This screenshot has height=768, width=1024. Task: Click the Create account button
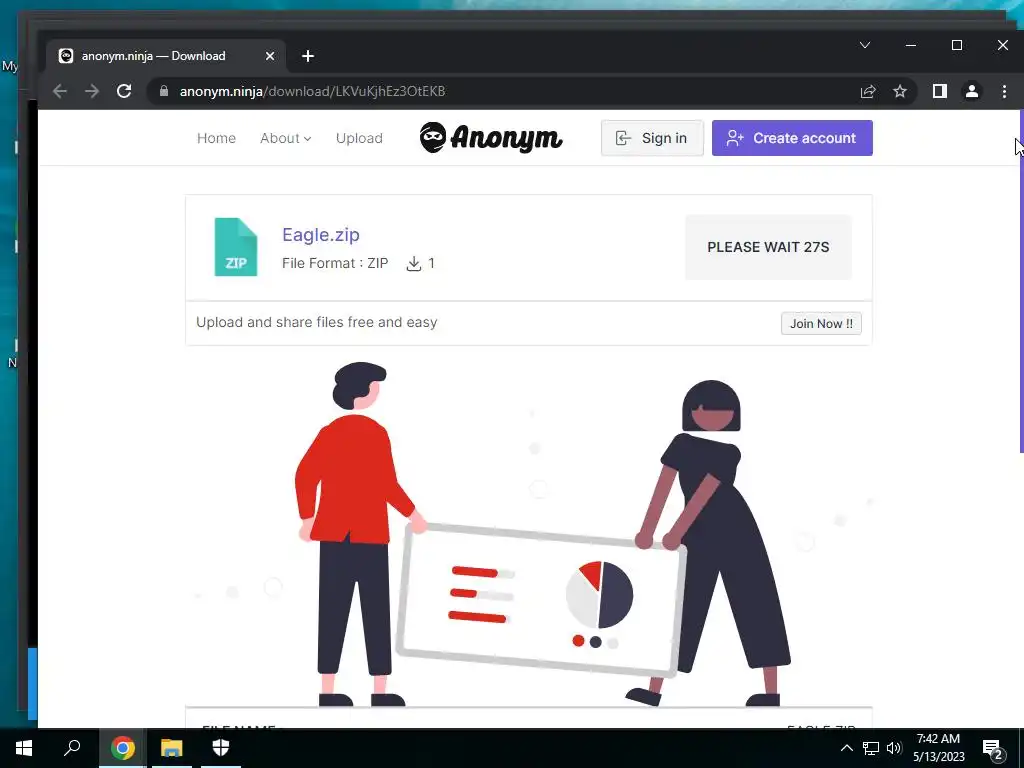tap(792, 138)
